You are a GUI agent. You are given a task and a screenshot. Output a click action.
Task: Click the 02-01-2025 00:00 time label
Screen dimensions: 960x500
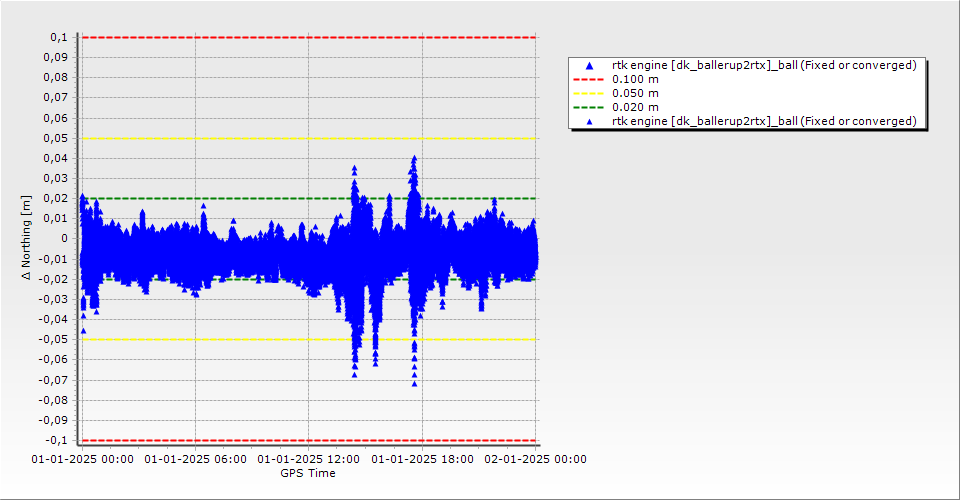point(536,459)
